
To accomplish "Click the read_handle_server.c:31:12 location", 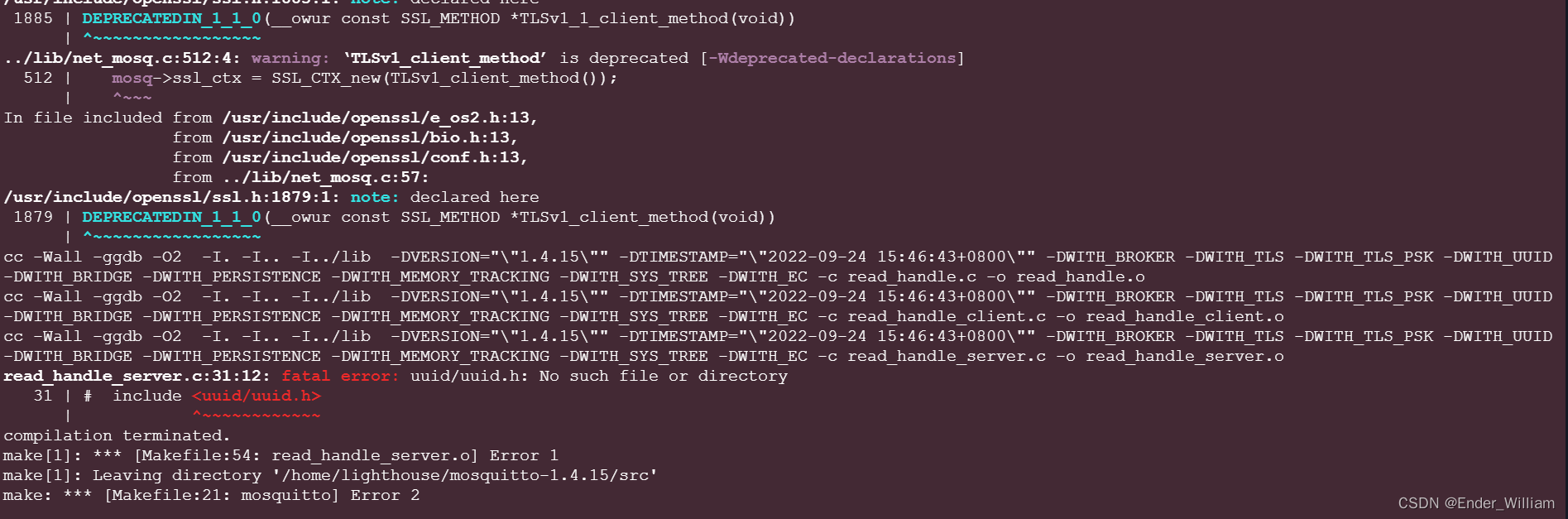I will click(x=136, y=377).
